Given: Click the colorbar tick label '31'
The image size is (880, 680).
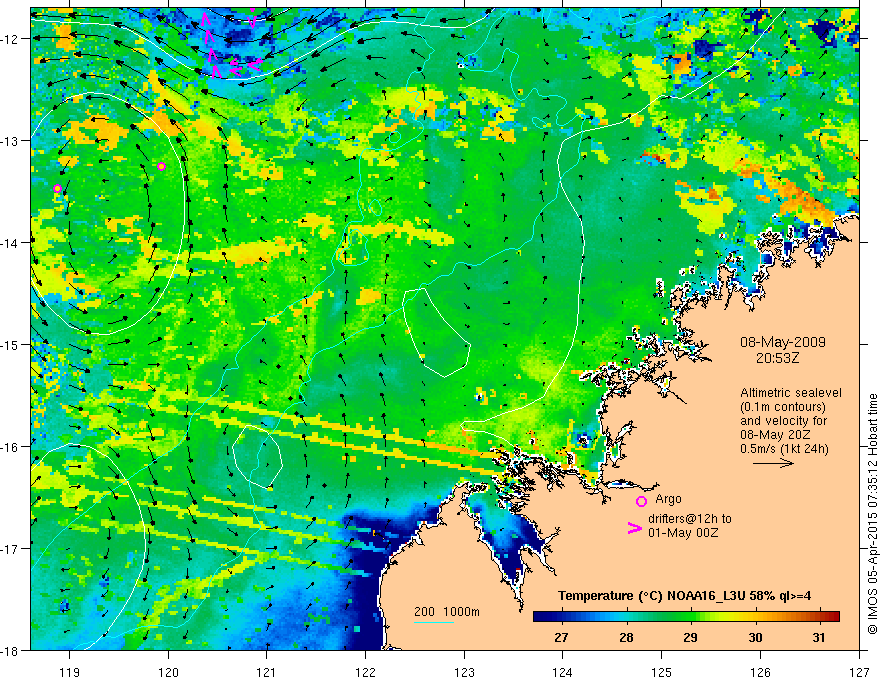Looking at the screenshot, I should (x=819, y=637).
